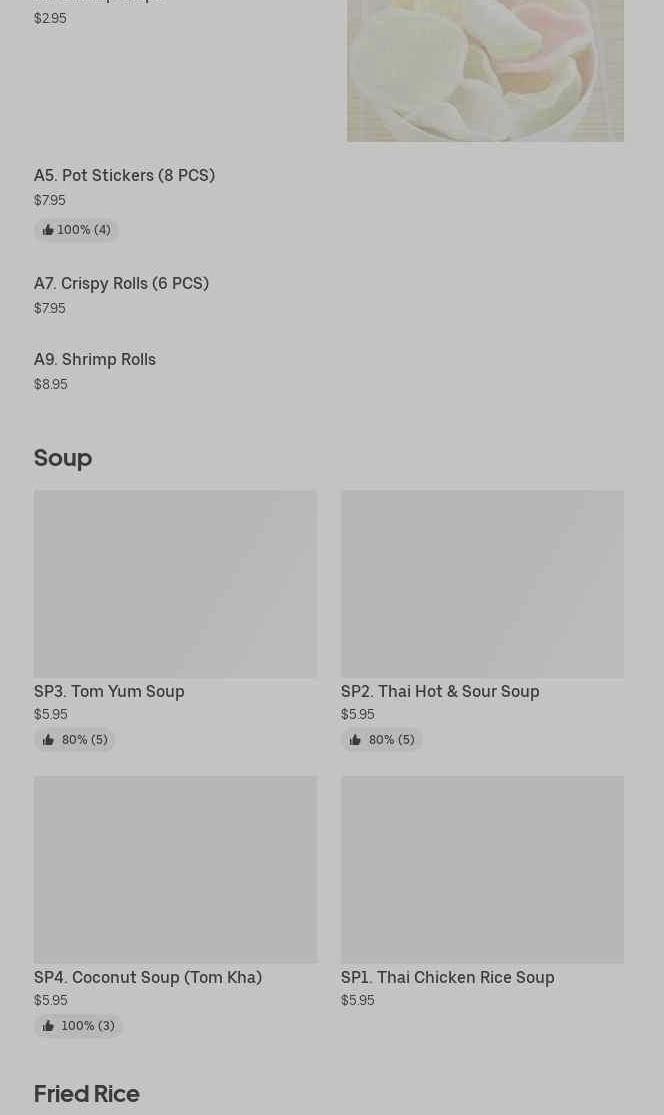Image resolution: width=664 pixels, height=1115 pixels.
Task: Click thumbs-up icon under Coconut Soup
Action: [48, 1026]
